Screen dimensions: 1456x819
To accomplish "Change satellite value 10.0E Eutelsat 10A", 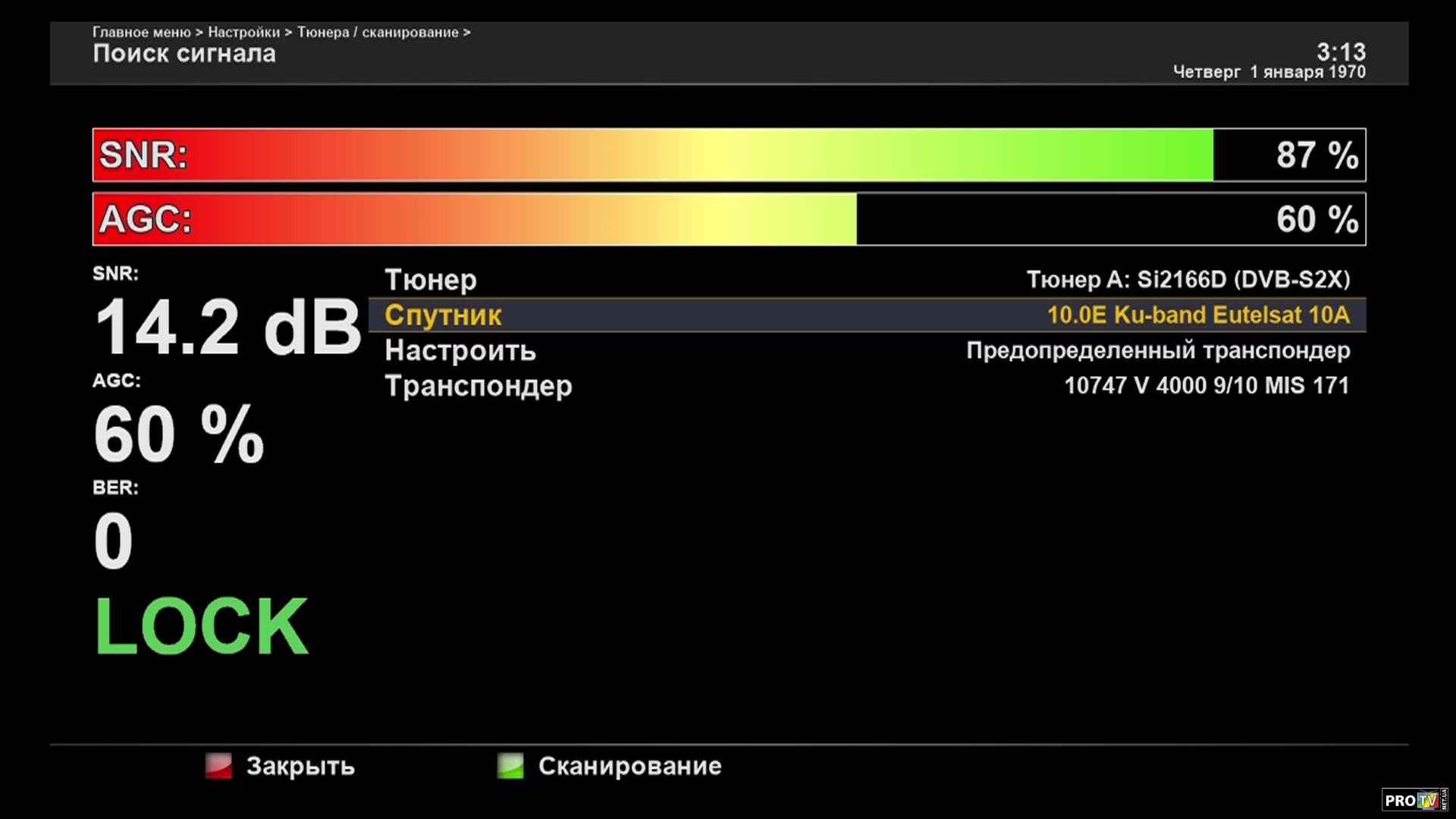I will point(1198,315).
